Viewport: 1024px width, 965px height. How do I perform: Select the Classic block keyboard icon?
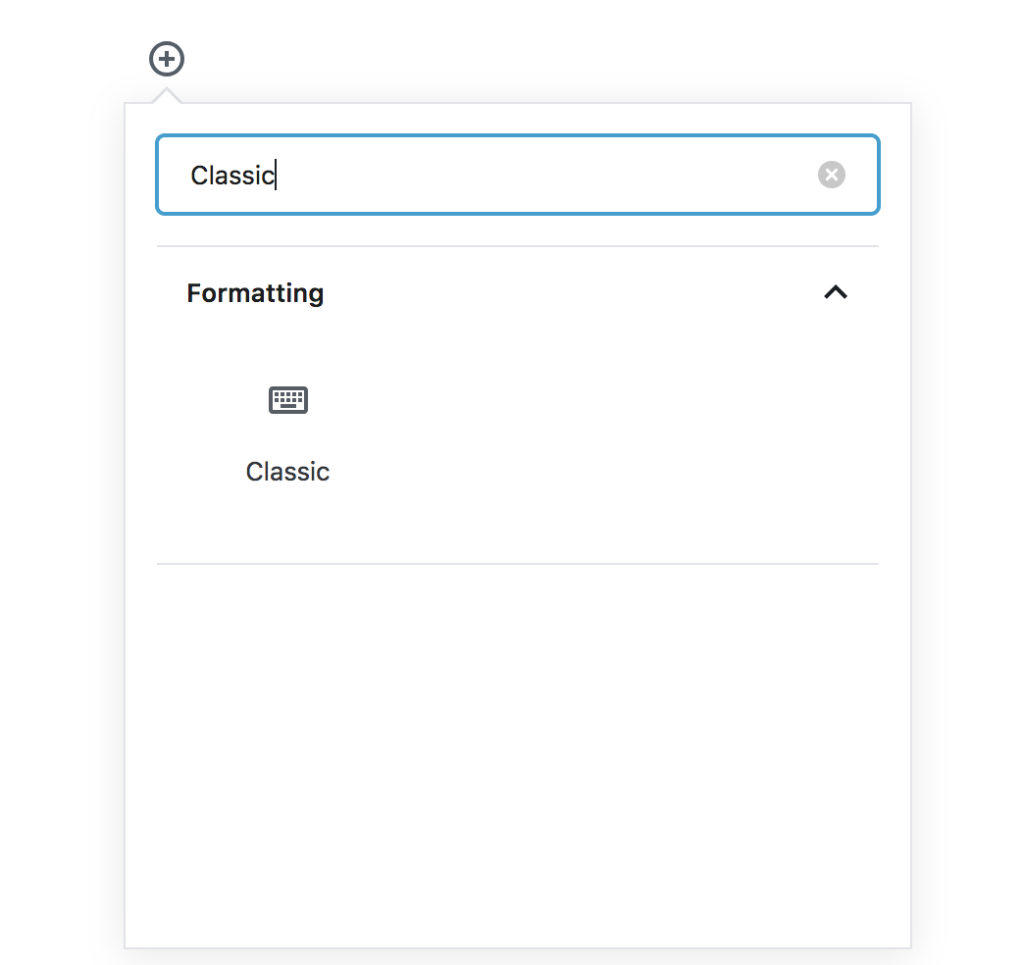[x=288, y=400]
